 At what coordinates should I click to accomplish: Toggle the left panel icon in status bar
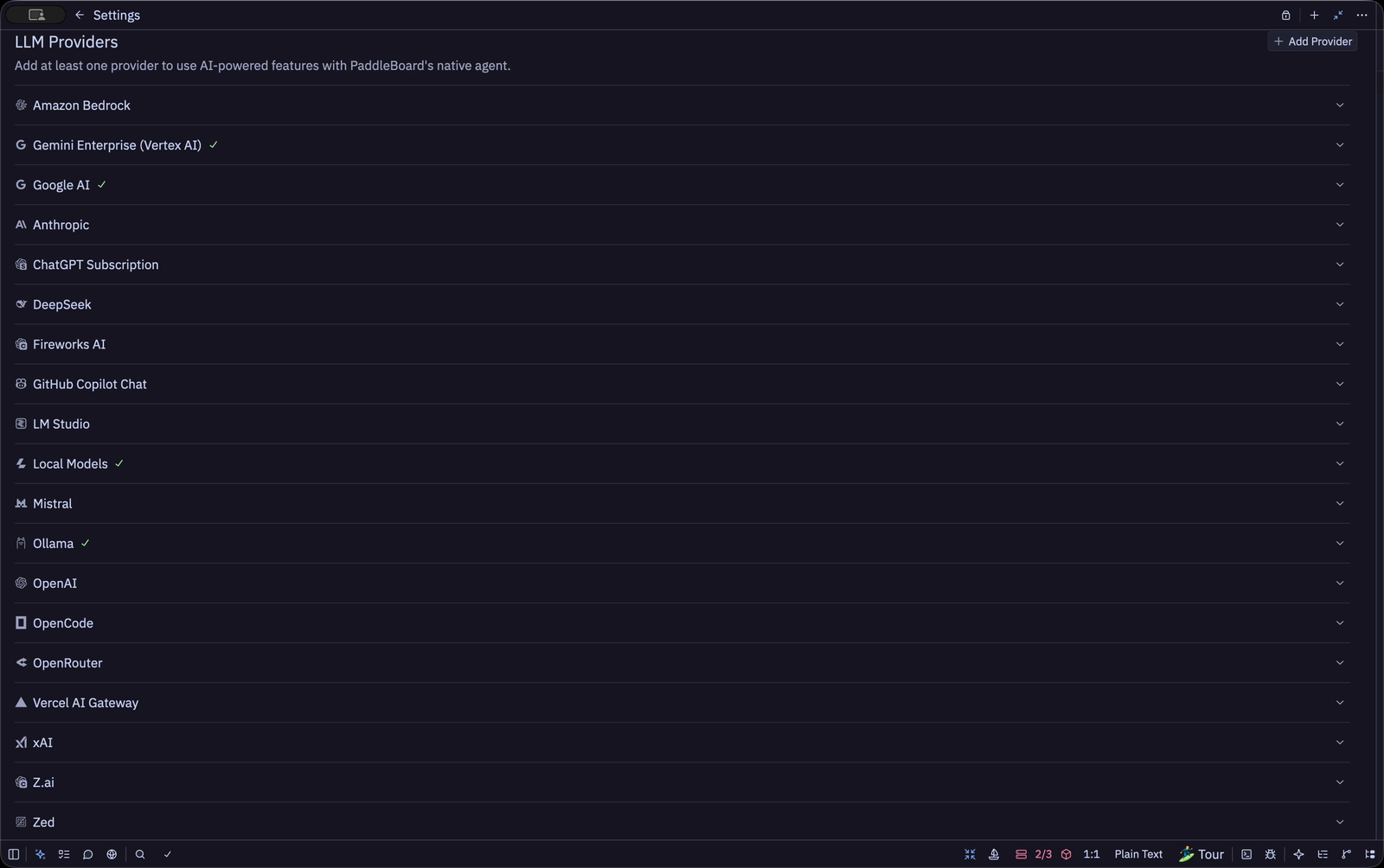point(14,854)
